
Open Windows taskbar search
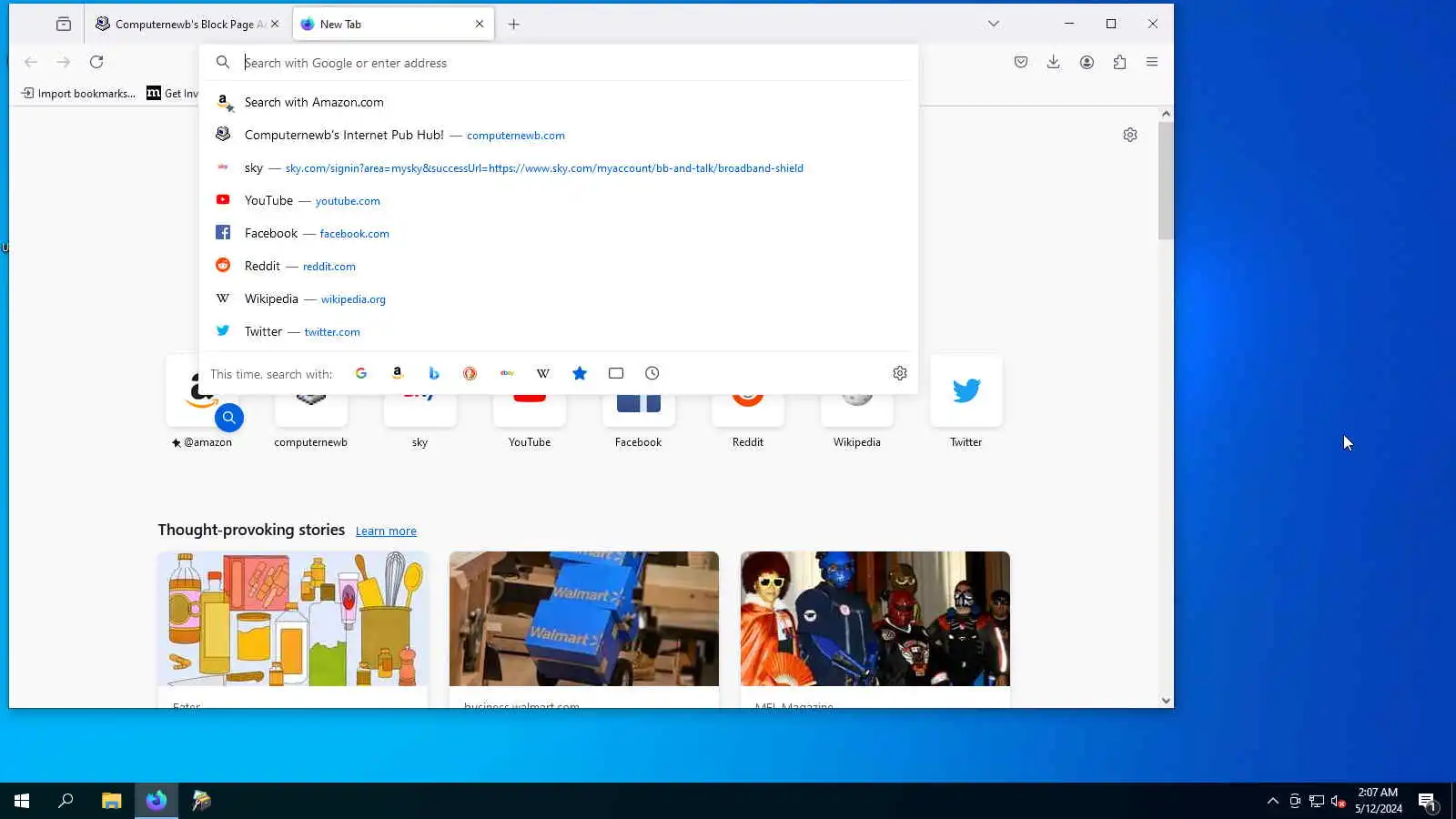(66, 801)
